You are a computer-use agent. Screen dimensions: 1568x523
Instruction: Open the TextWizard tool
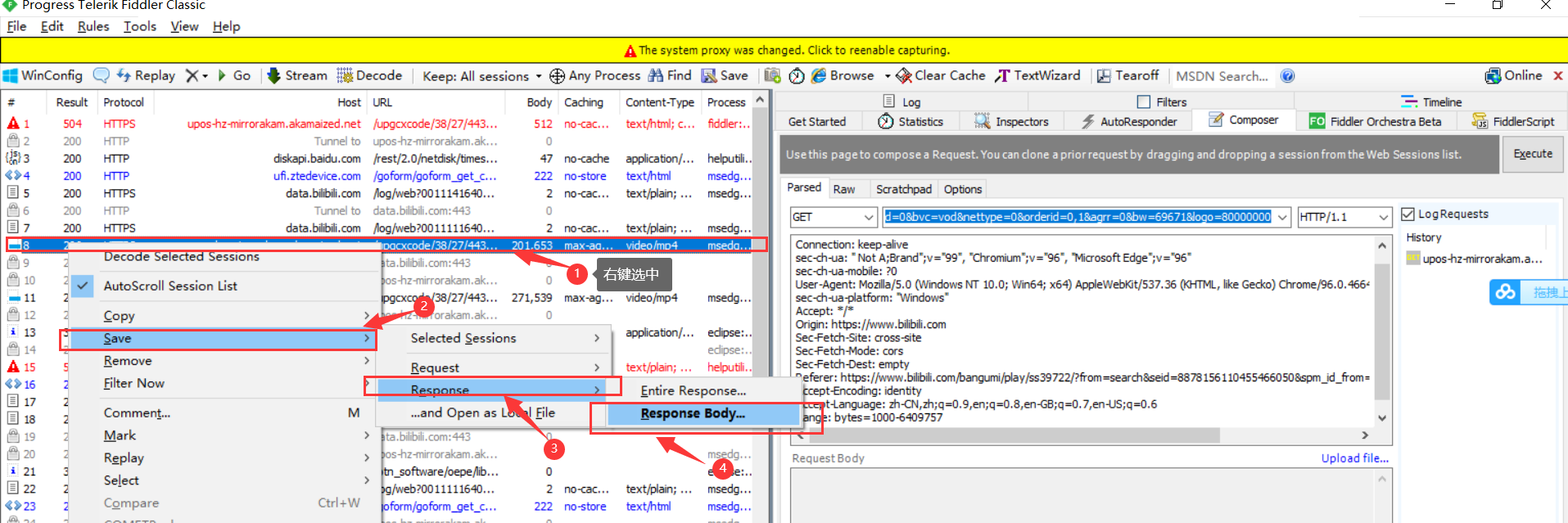1037,75
